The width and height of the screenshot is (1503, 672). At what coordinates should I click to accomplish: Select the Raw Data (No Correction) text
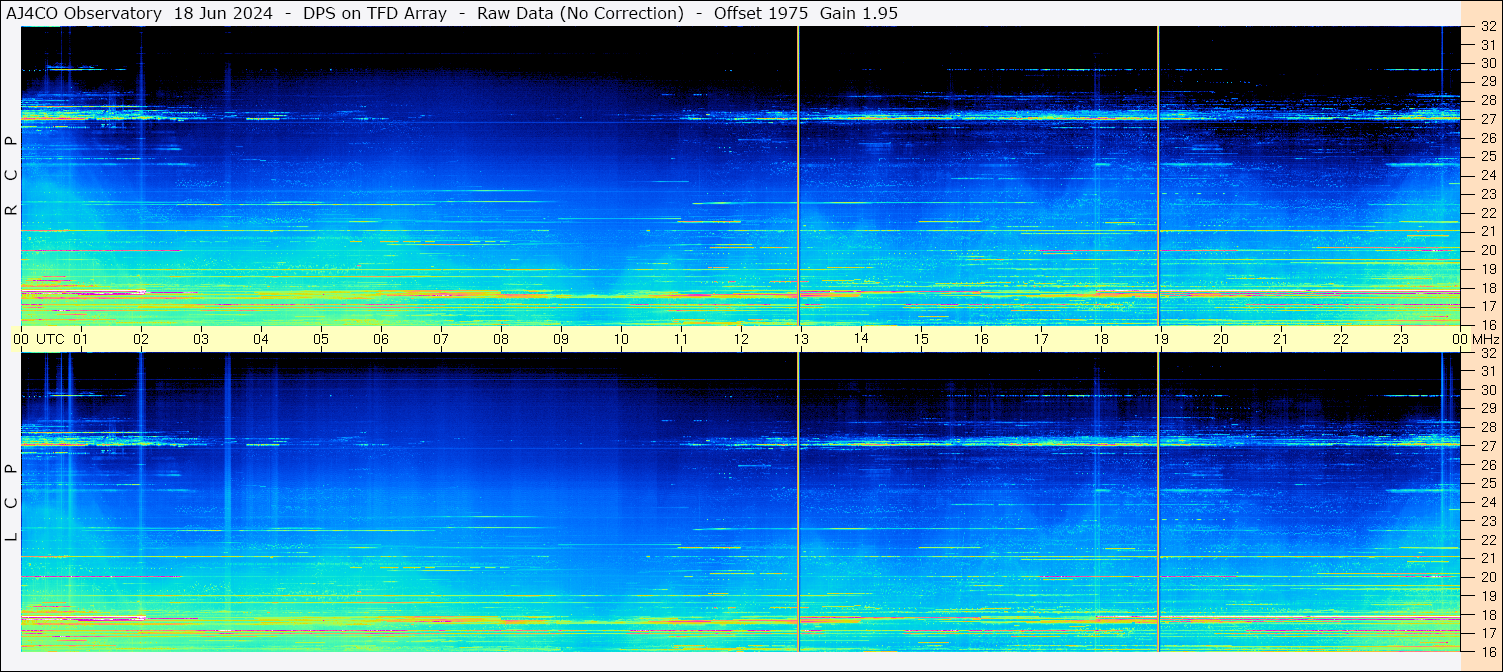[580, 14]
